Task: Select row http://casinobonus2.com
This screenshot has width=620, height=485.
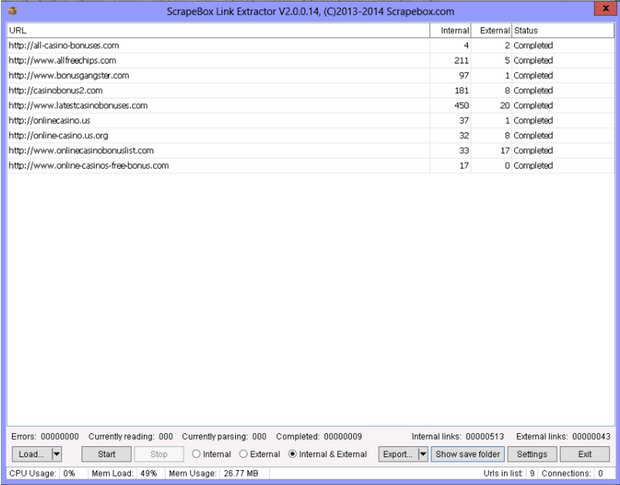Action: (310, 91)
